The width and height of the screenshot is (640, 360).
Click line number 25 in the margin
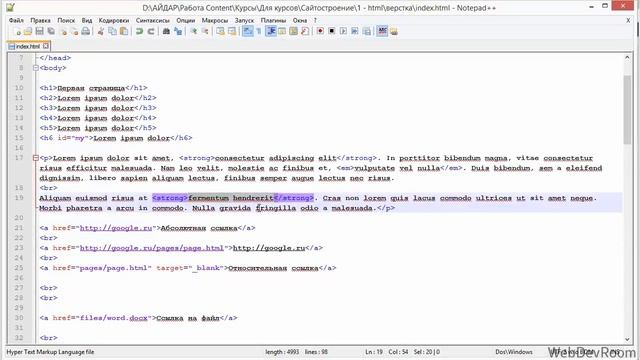19,268
